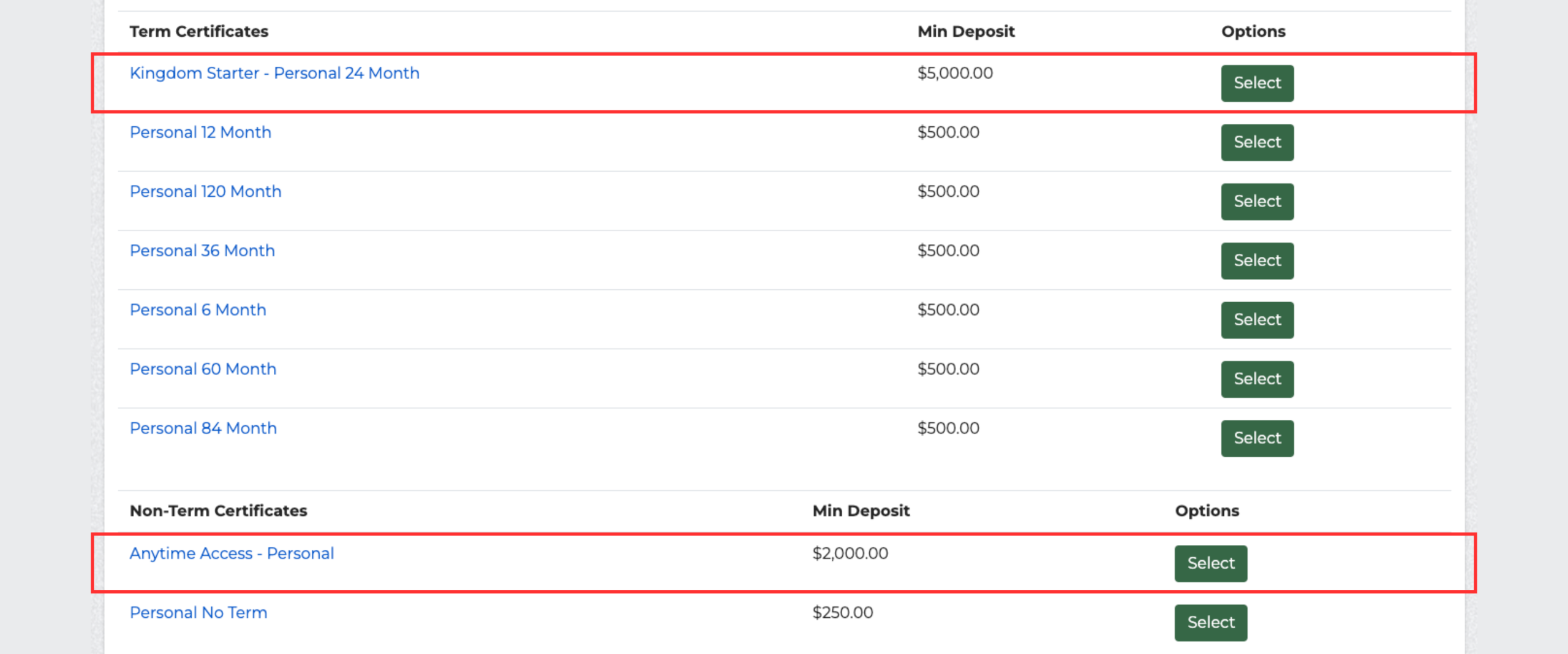
Task: Open the Personal No Term link
Action: point(198,612)
